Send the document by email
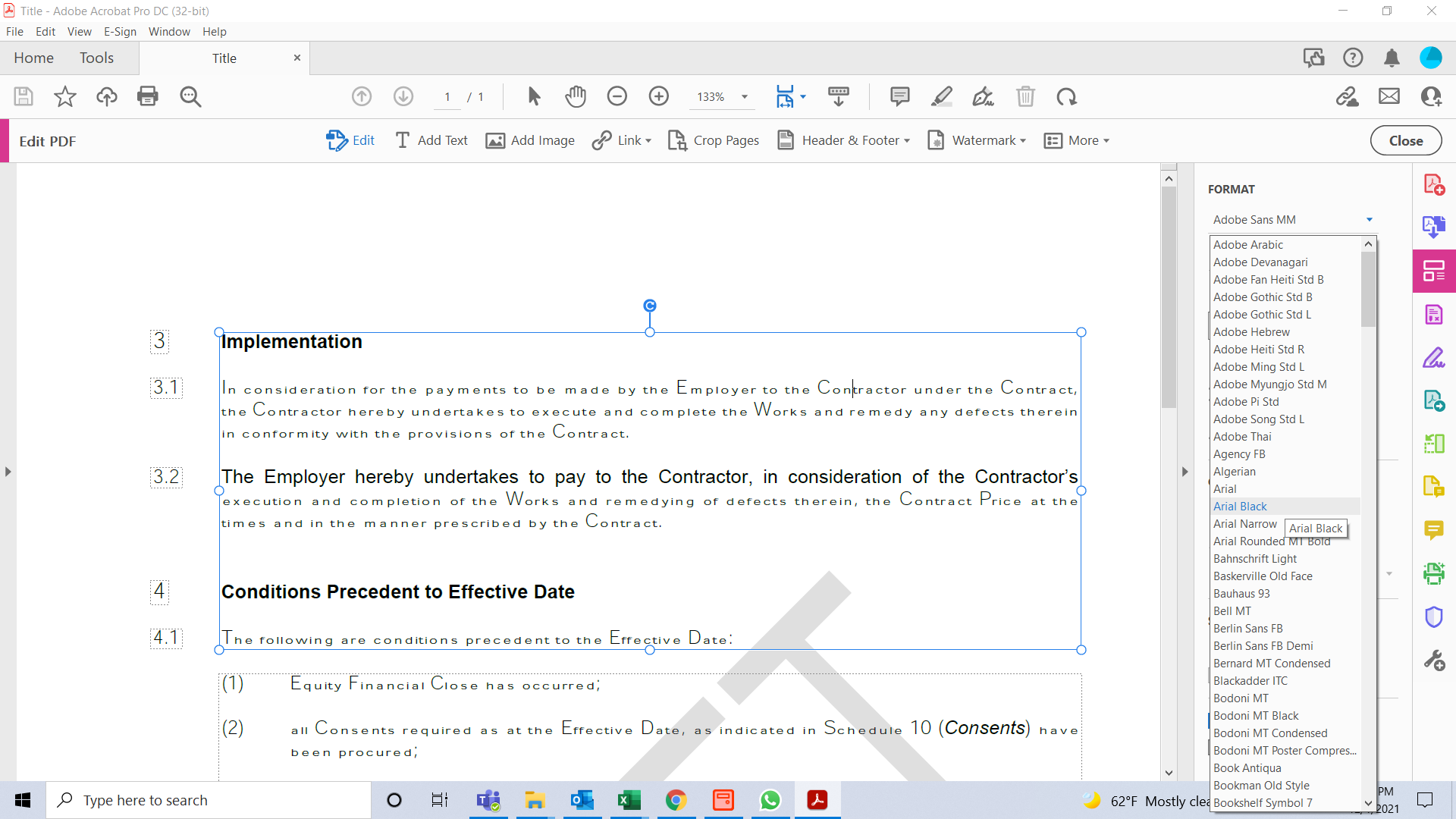 click(x=1389, y=96)
